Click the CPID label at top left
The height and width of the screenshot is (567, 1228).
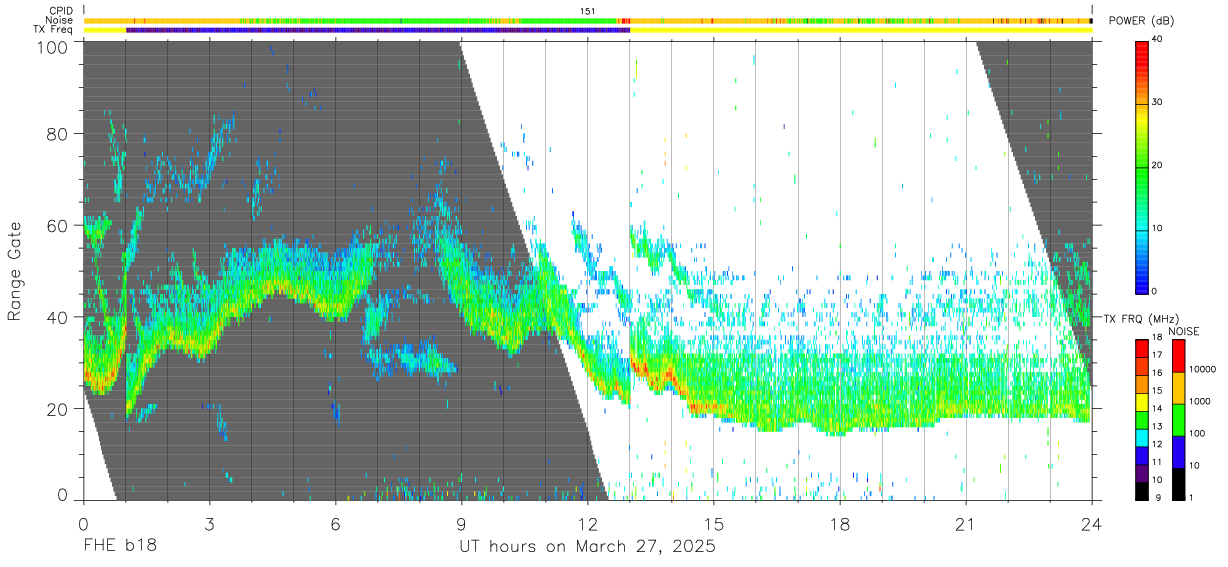[x=60, y=11]
